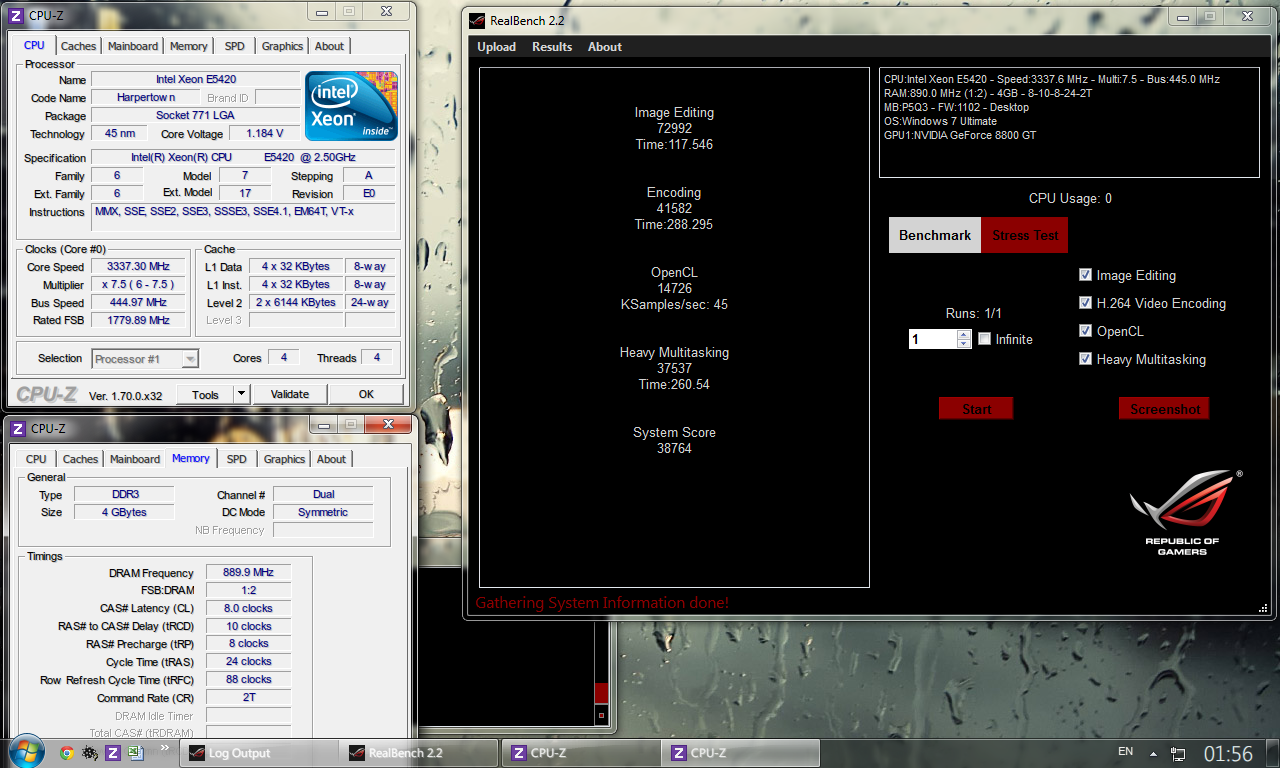This screenshot has width=1280, height=768.
Task: Click the second CPU-Z taskbar button
Action: pos(741,753)
